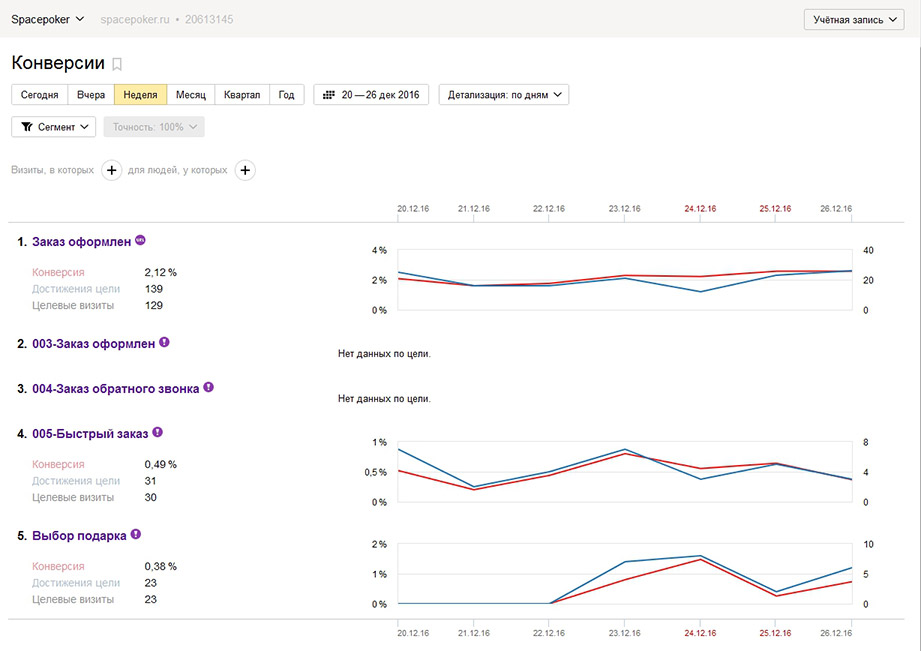Click the badge icon beside 'Заказ оформлен'
The width and height of the screenshot is (921, 651).
pyautogui.click(x=140, y=240)
